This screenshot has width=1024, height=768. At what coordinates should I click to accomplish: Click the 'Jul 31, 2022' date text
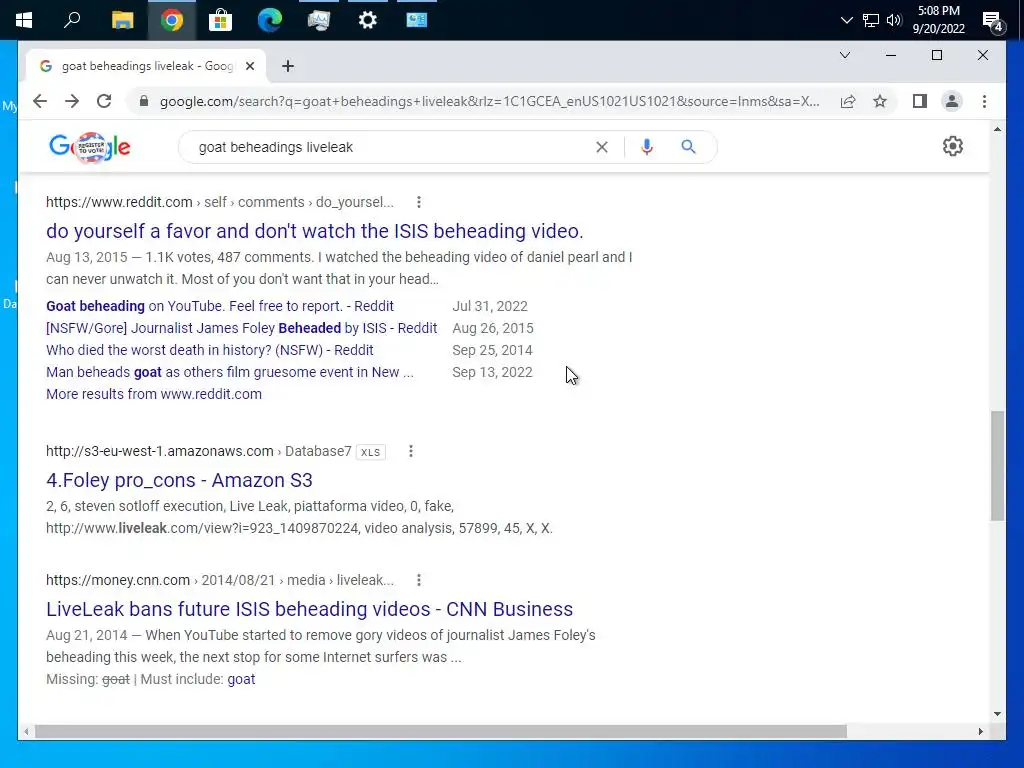click(x=490, y=306)
